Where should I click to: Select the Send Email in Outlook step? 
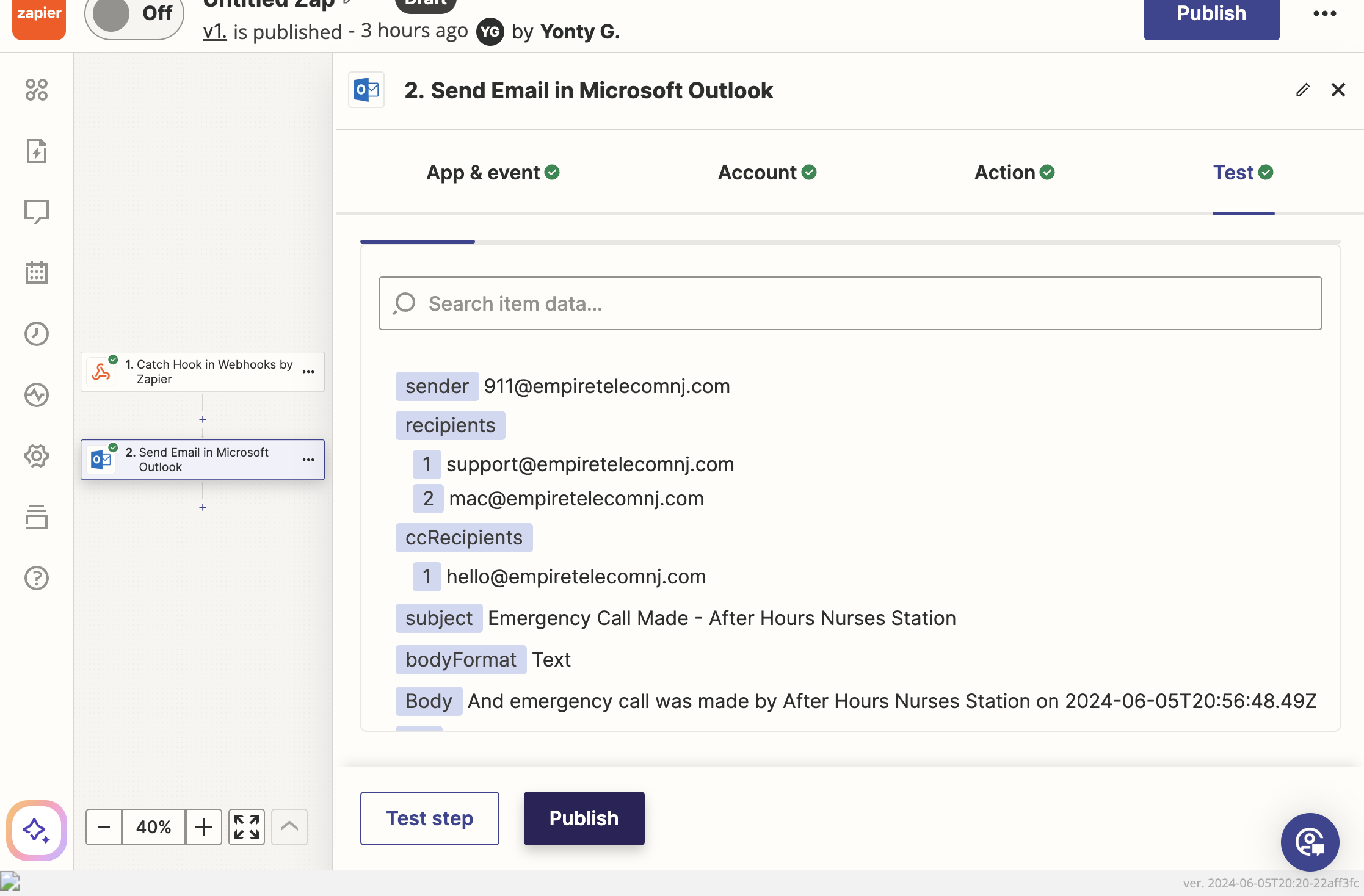coord(203,460)
